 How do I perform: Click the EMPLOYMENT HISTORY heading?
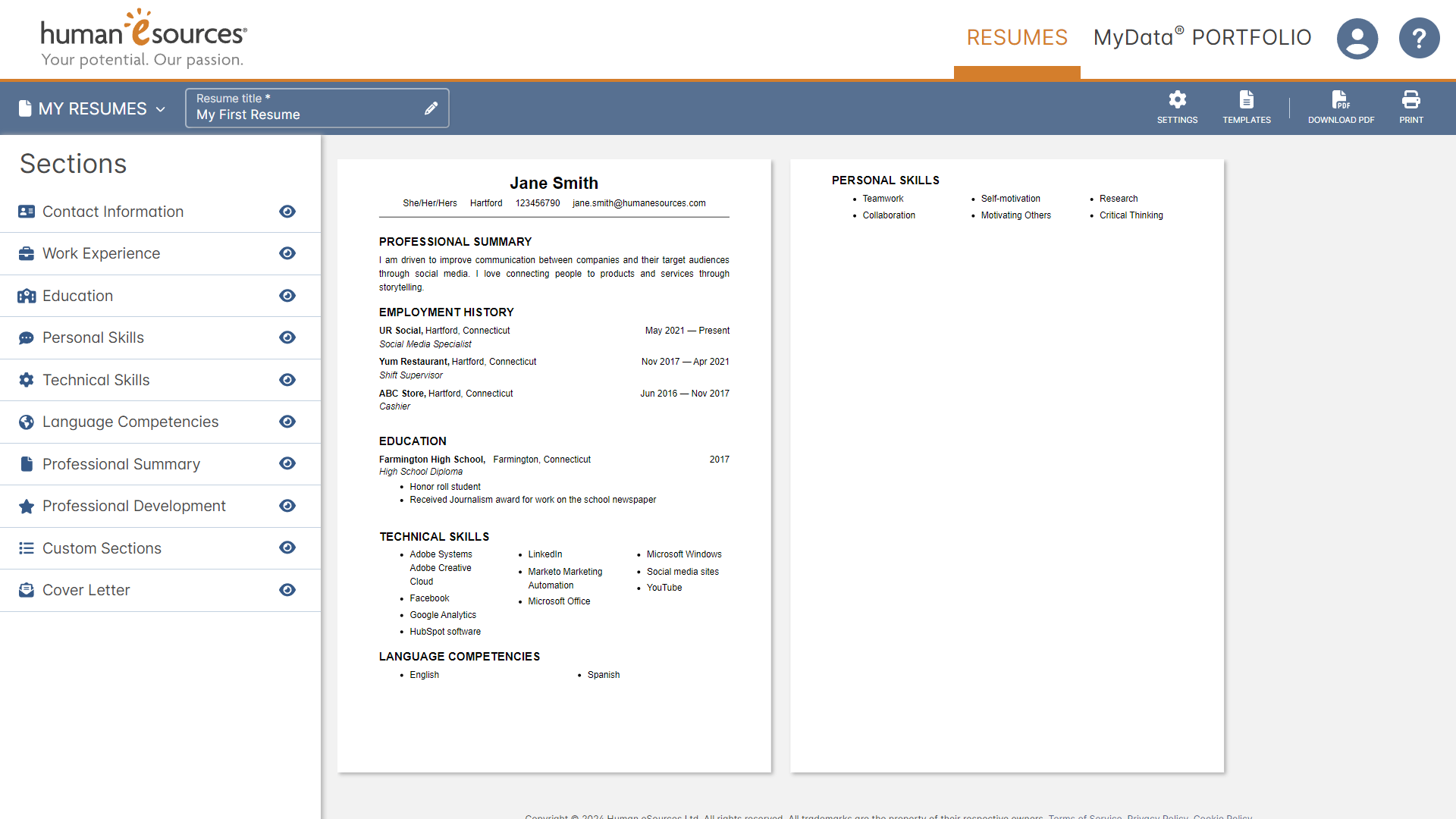click(x=447, y=312)
